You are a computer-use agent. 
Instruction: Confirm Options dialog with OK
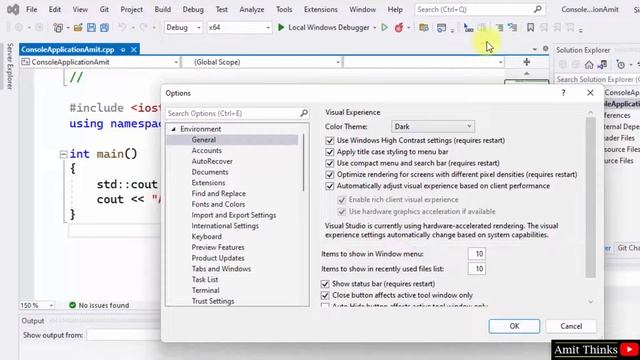click(514, 326)
